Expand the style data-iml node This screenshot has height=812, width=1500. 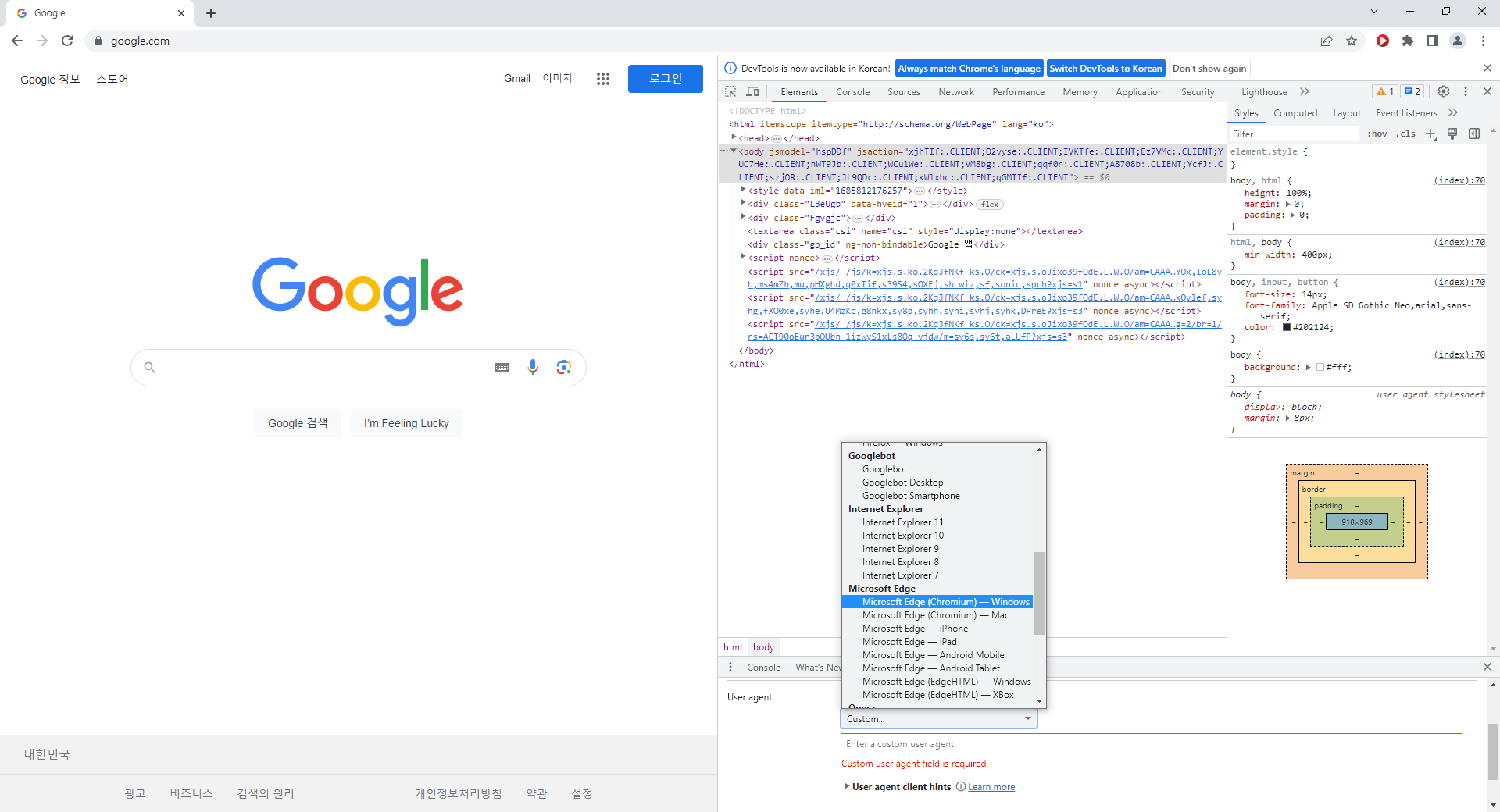click(743, 190)
